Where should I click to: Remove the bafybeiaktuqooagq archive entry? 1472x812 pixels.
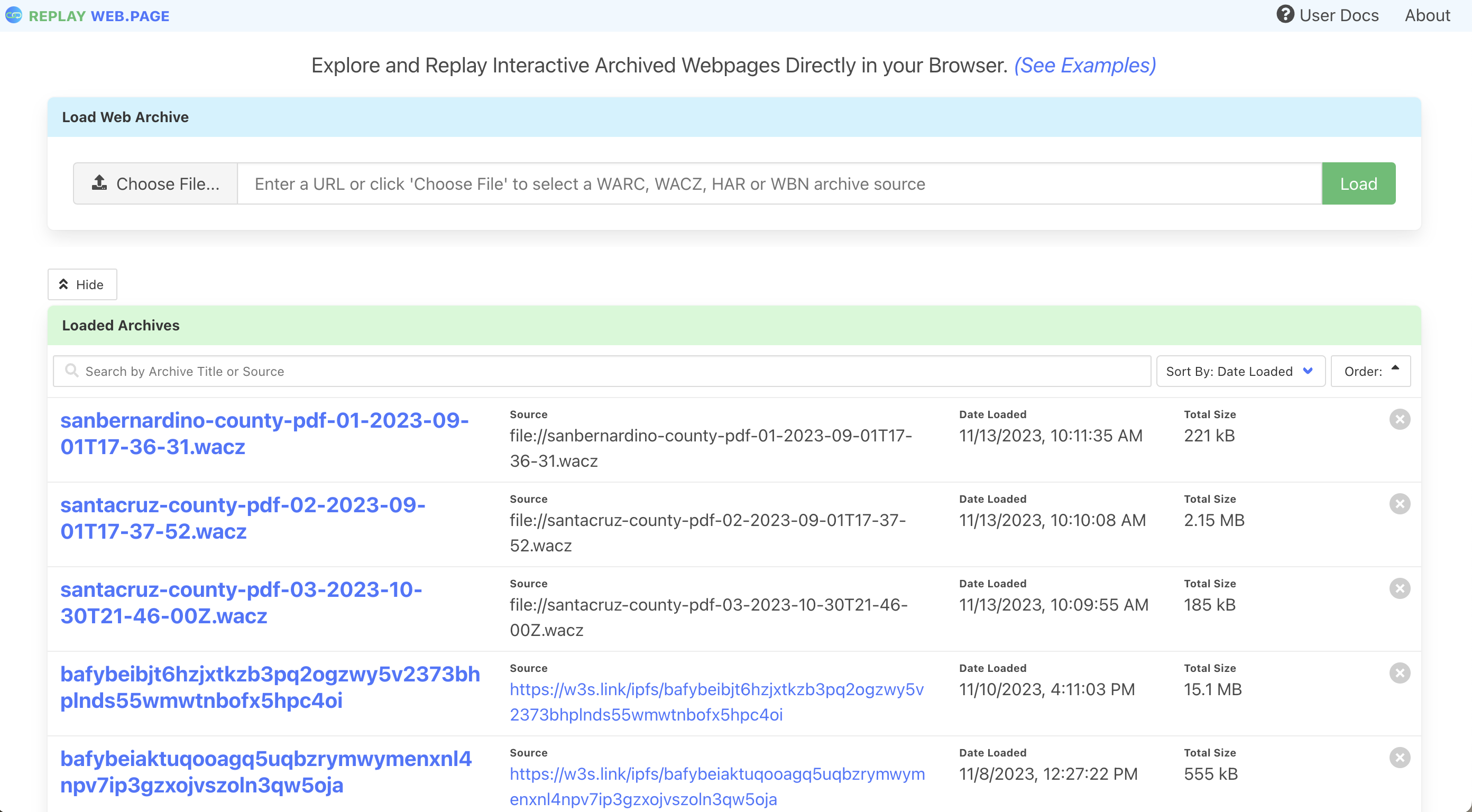[1400, 757]
